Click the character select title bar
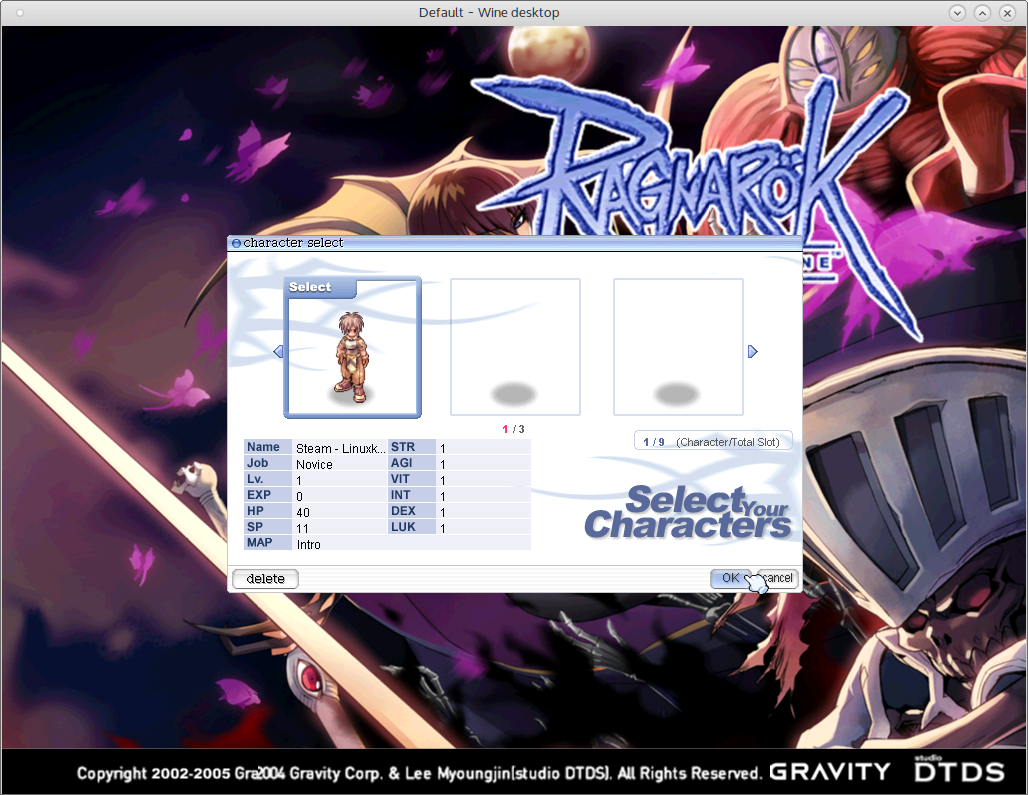 tap(515, 243)
